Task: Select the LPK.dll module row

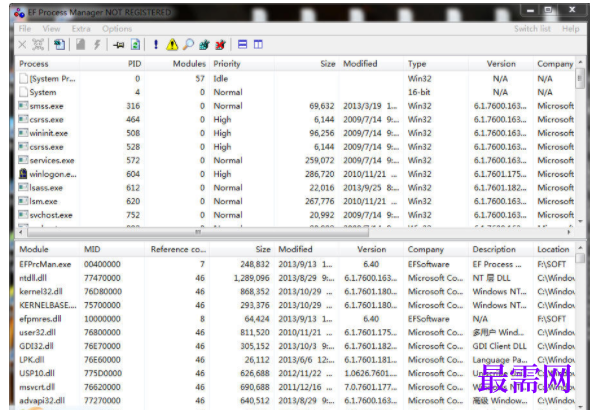Action: [x=295, y=360]
